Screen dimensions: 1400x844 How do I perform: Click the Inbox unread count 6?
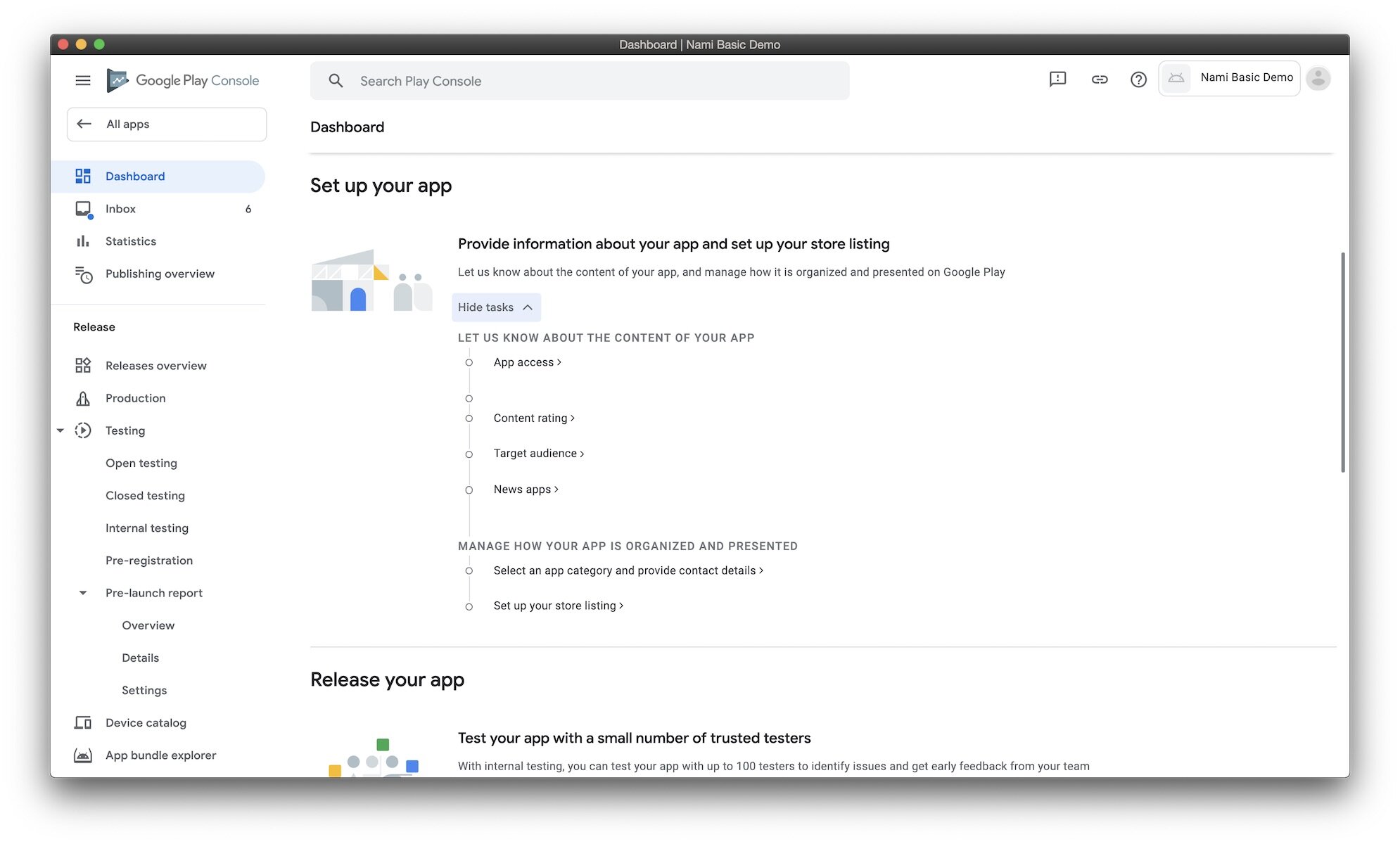click(248, 209)
